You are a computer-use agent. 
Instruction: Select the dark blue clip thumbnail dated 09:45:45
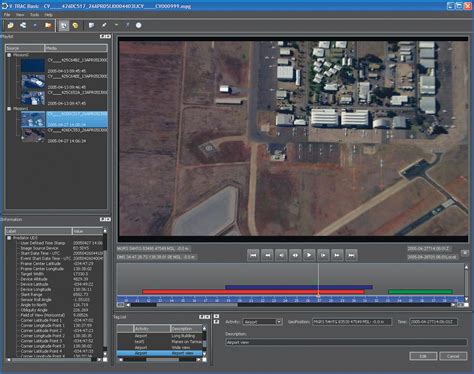tap(33, 65)
